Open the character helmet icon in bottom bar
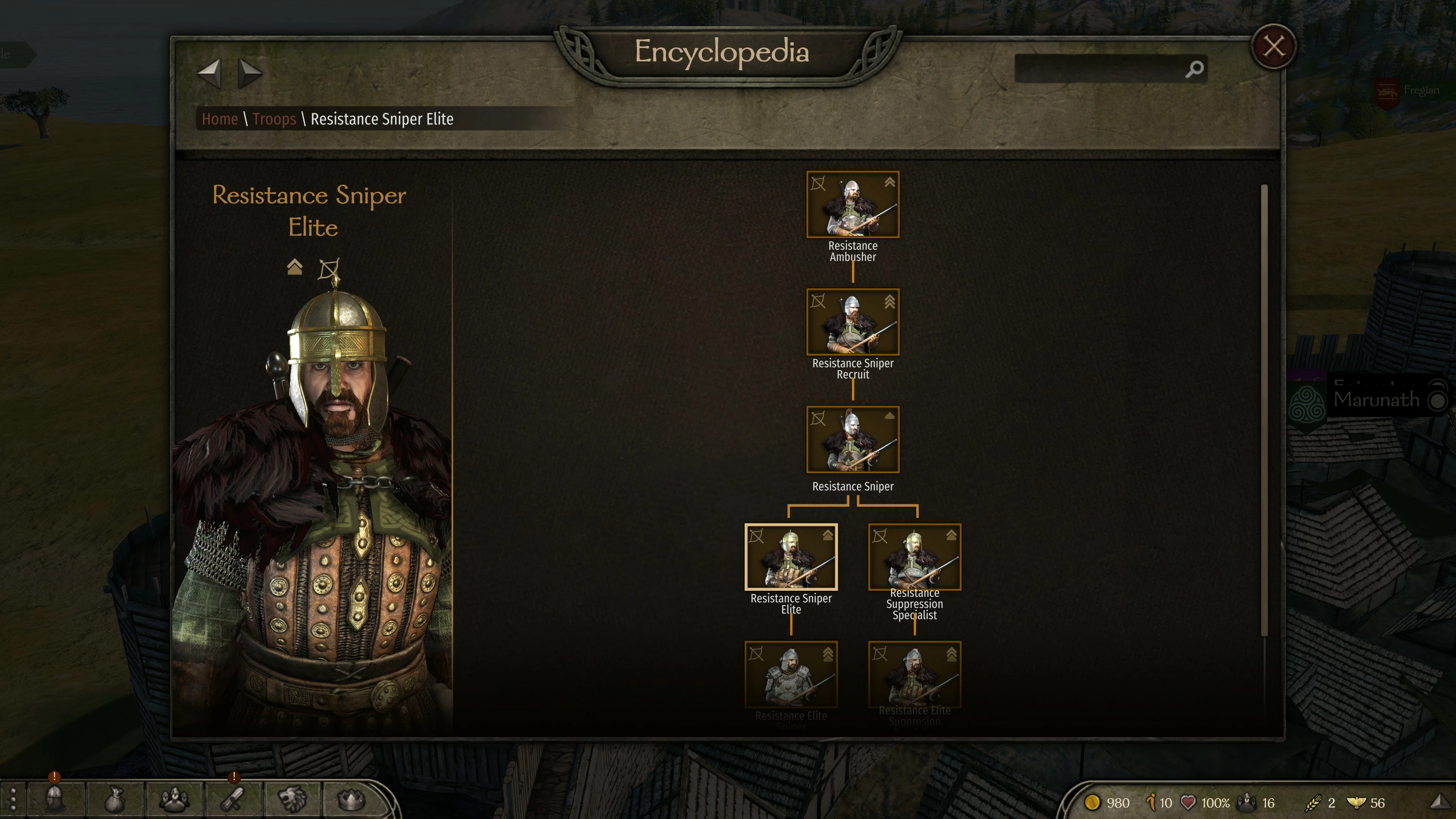Screen dimensions: 1456x819 [54, 799]
